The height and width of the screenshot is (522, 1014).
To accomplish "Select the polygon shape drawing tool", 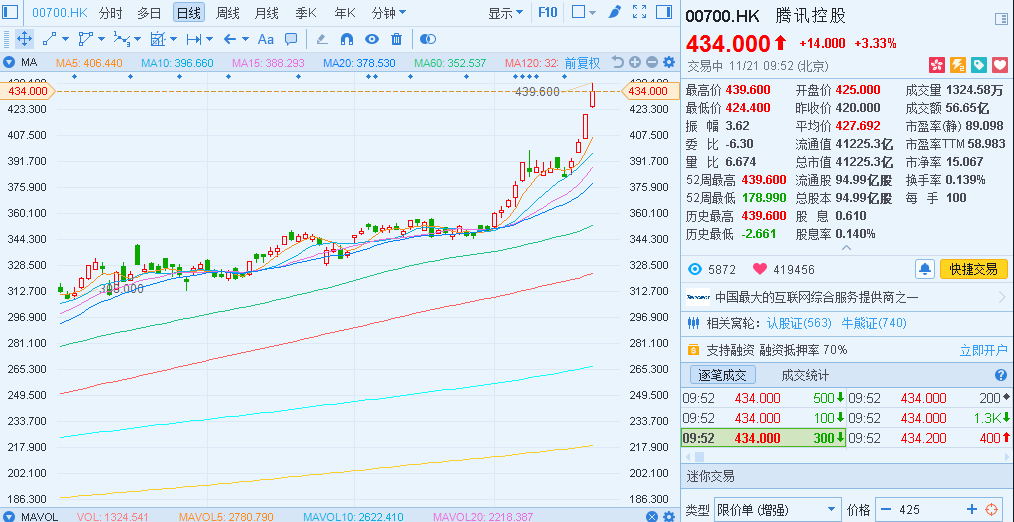I will coord(85,39).
